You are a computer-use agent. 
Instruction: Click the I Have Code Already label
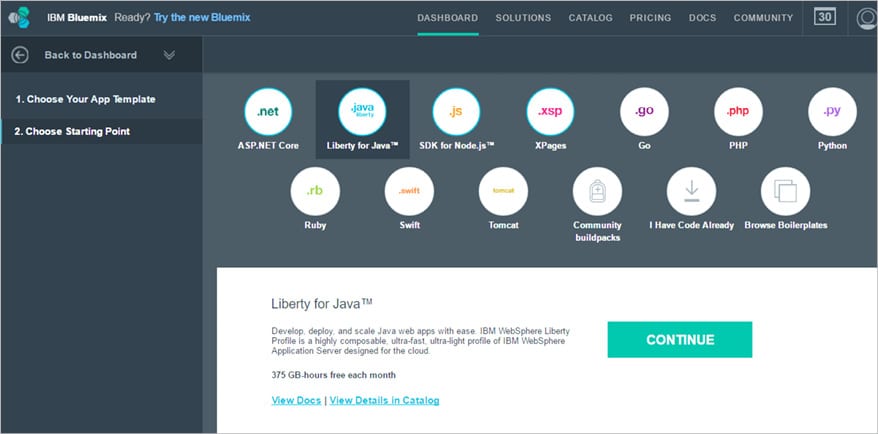pyautogui.click(x=692, y=225)
